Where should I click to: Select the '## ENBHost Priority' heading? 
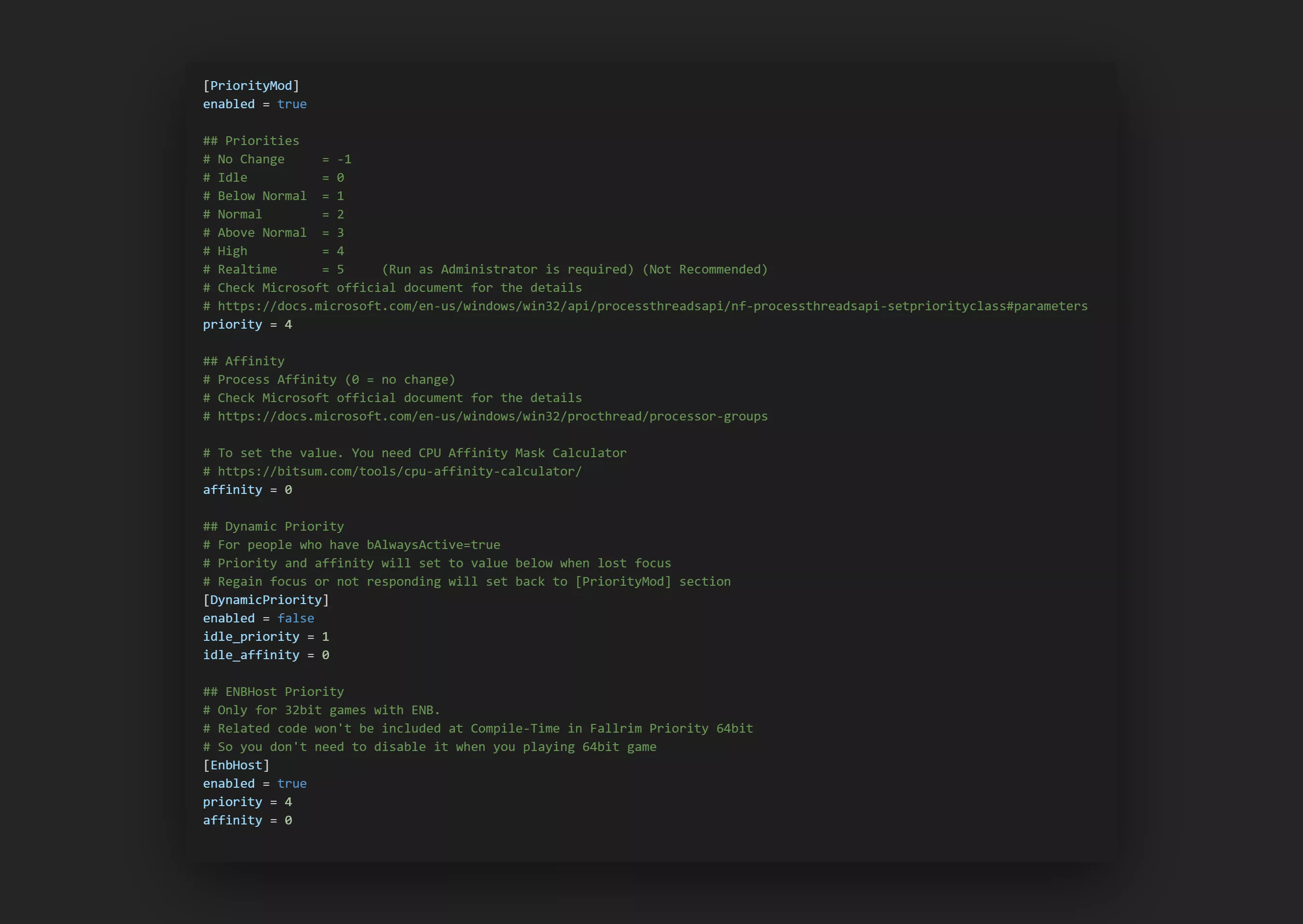pos(274,692)
